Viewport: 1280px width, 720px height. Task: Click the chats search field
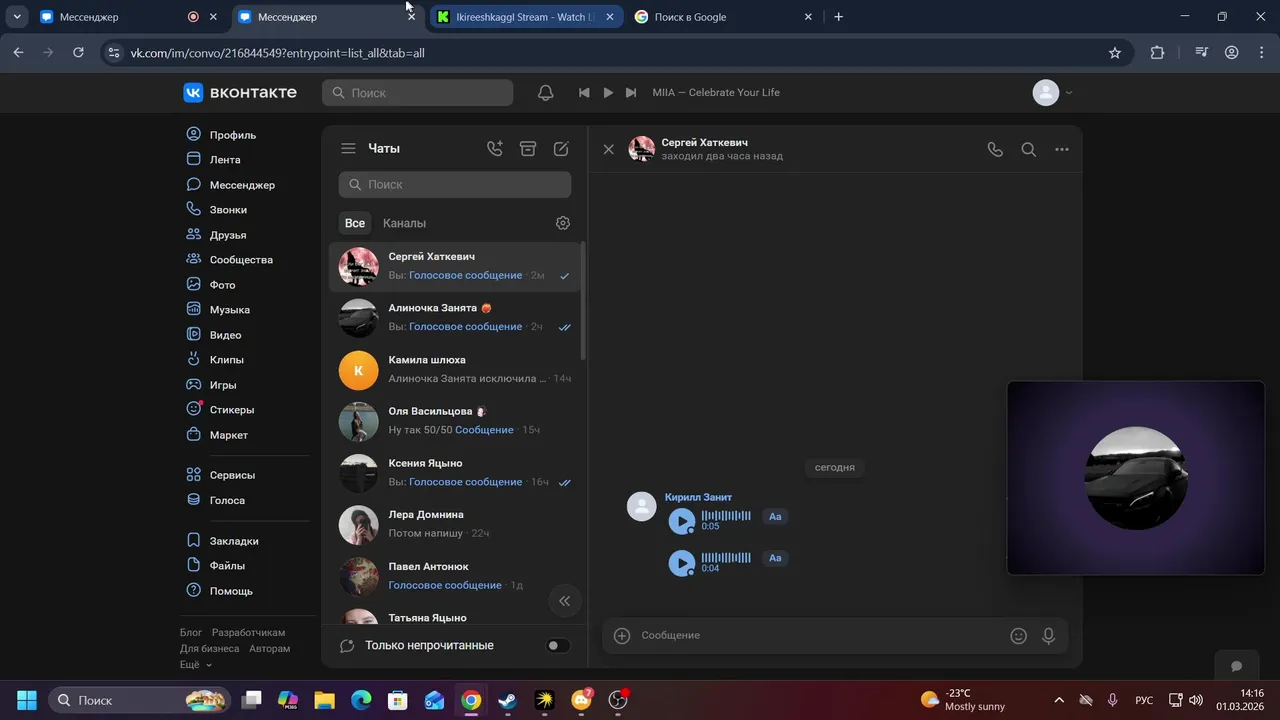[x=455, y=184]
